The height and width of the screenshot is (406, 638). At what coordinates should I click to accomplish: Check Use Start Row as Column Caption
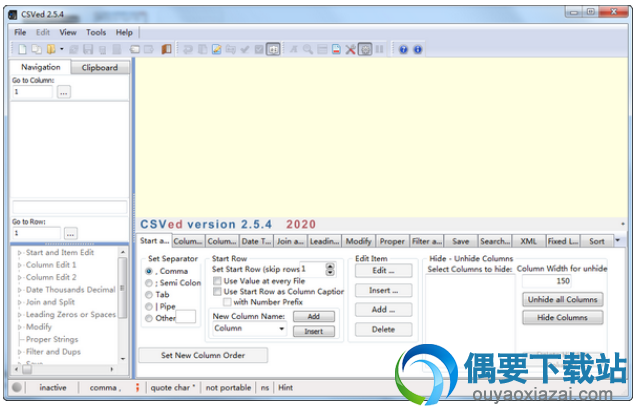[217, 292]
